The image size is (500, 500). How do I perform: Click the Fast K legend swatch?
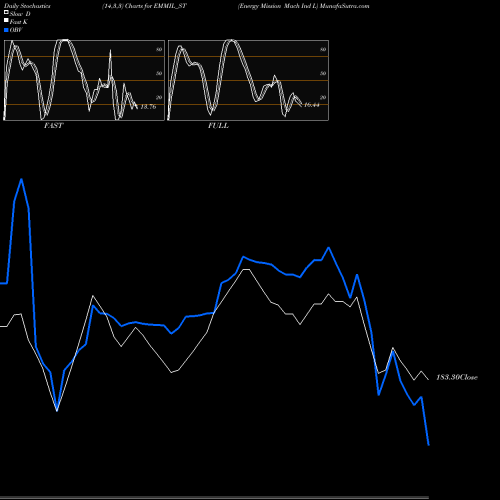pos(6,21)
